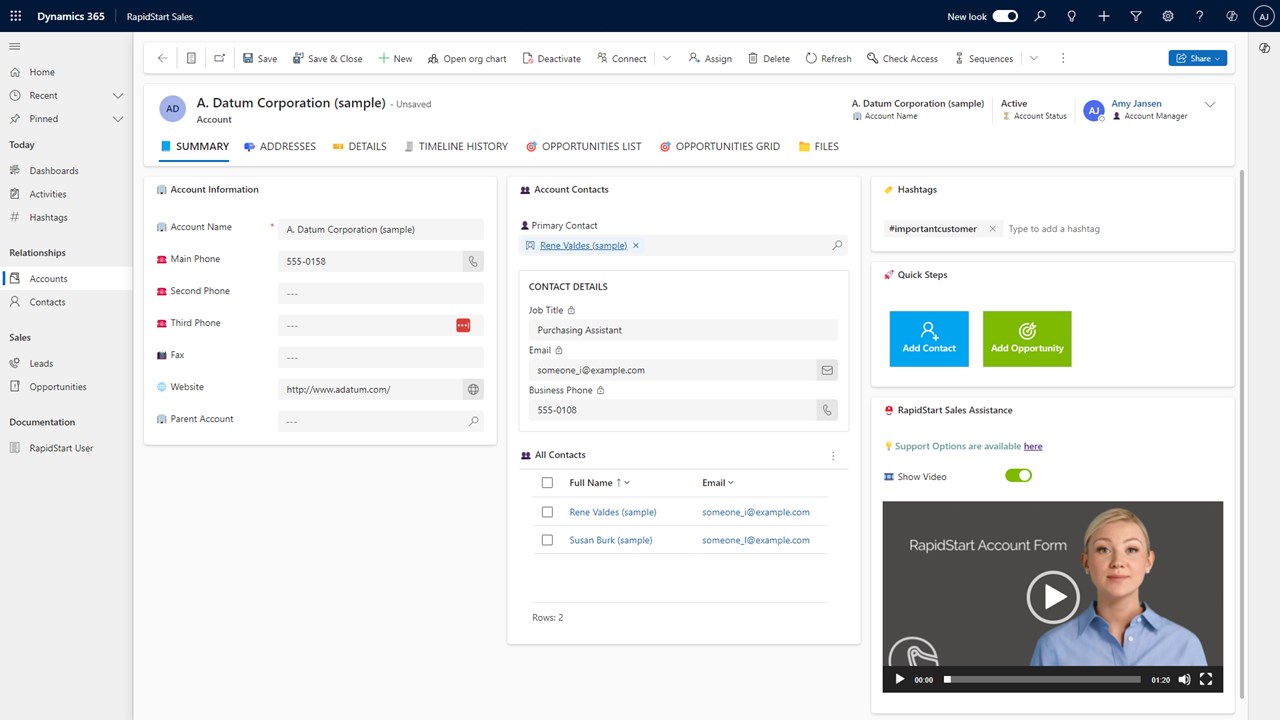Go back using the back arrow
This screenshot has height=720, width=1280.
162,58
